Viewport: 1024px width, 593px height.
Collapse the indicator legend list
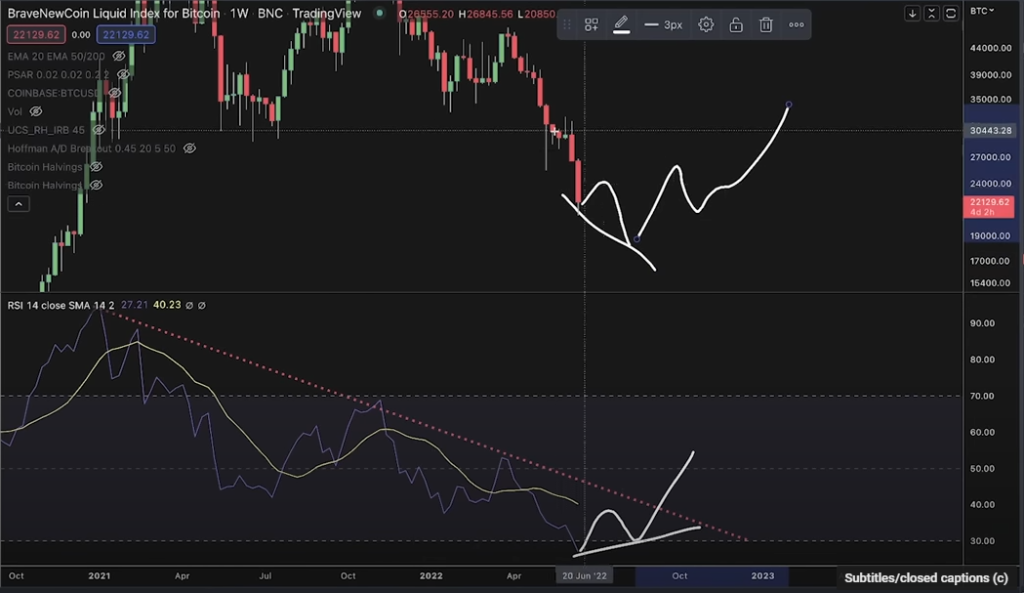[x=18, y=204]
